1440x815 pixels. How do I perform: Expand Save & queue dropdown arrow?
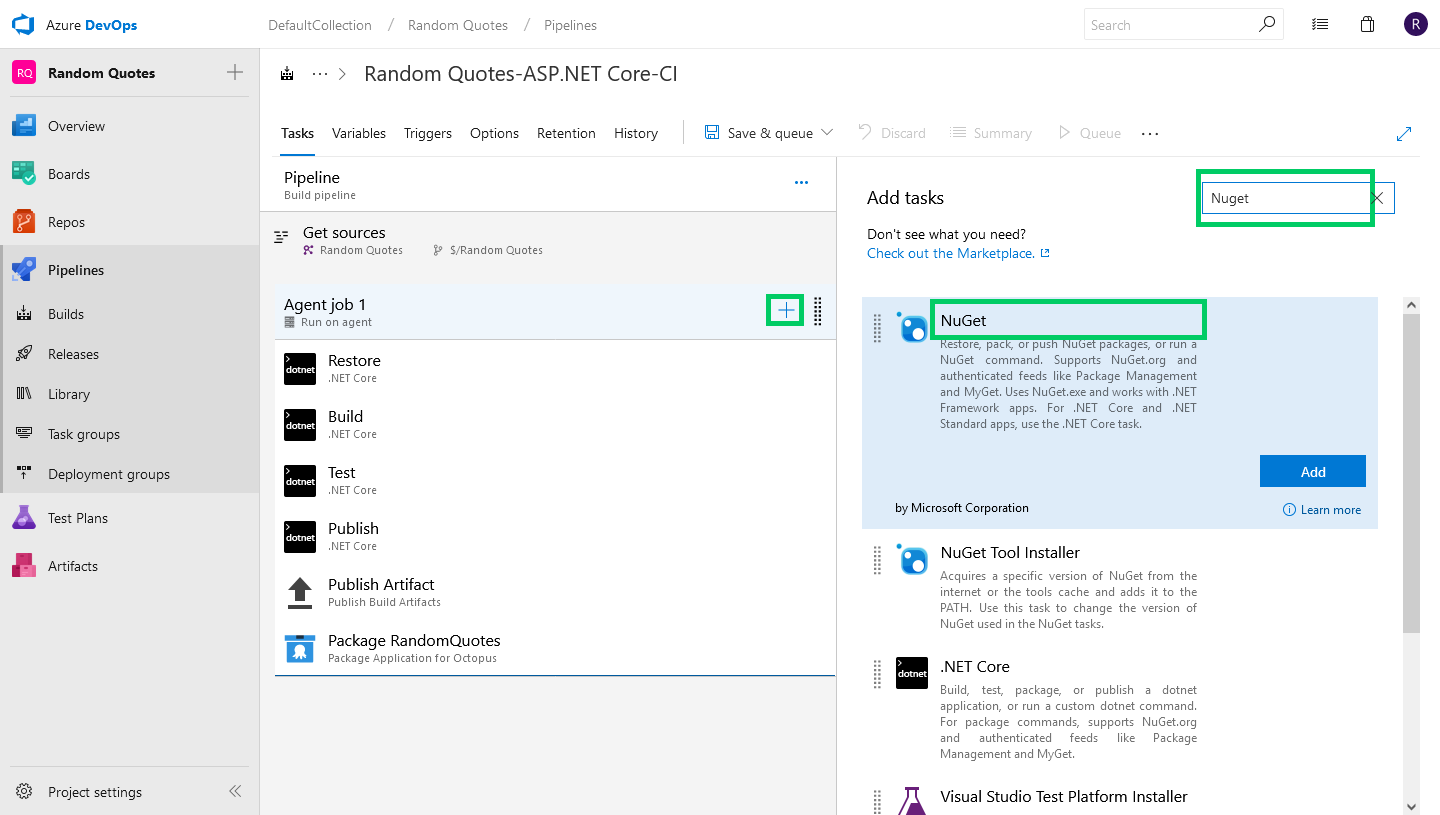coord(827,132)
